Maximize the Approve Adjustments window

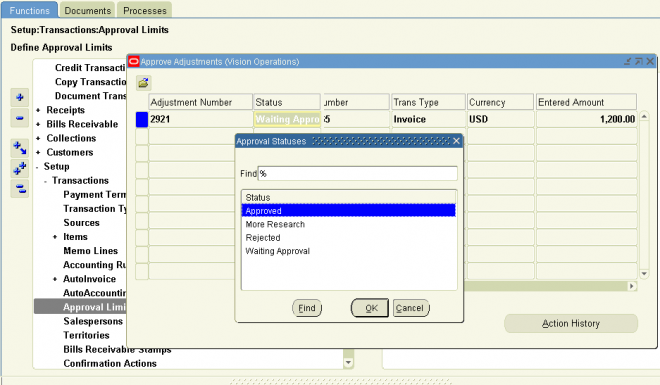[639, 61]
